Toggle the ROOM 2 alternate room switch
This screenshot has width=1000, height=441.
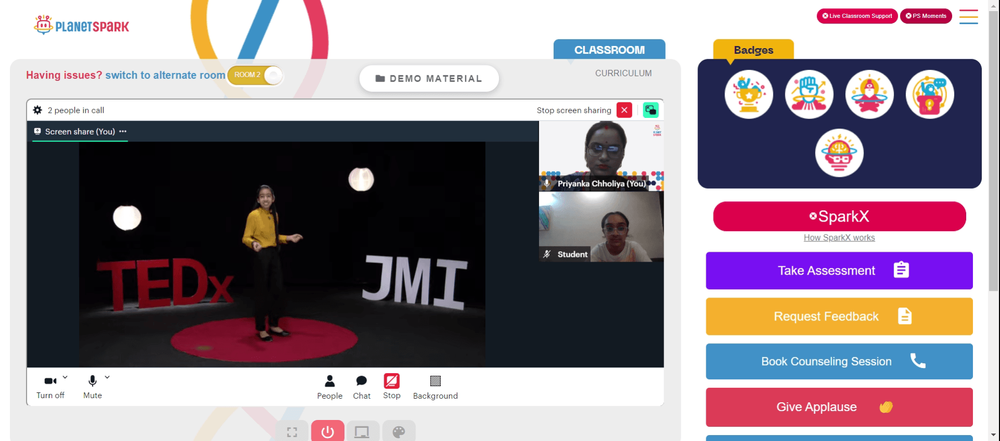[x=254, y=75]
